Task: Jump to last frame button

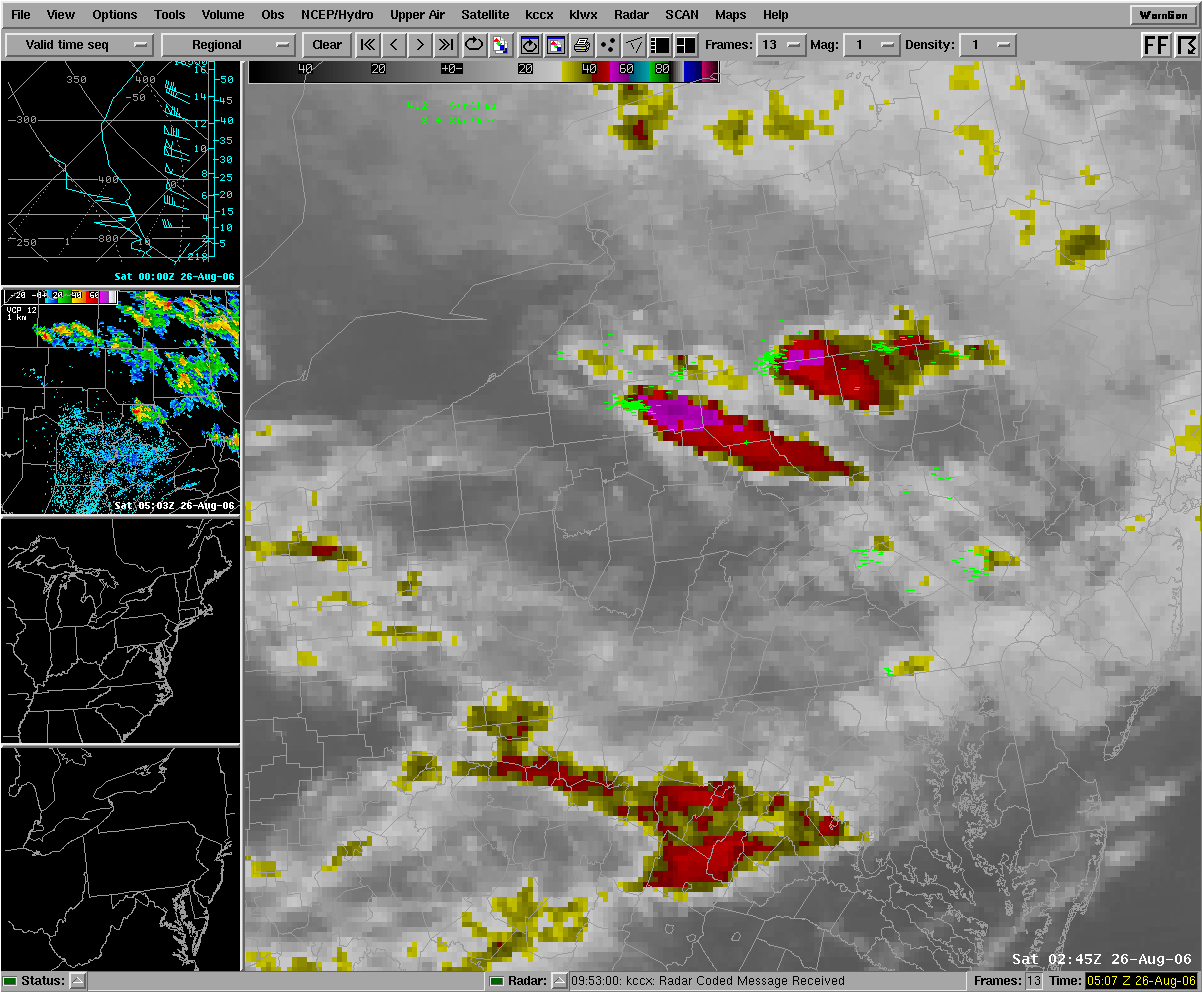Action: [446, 45]
